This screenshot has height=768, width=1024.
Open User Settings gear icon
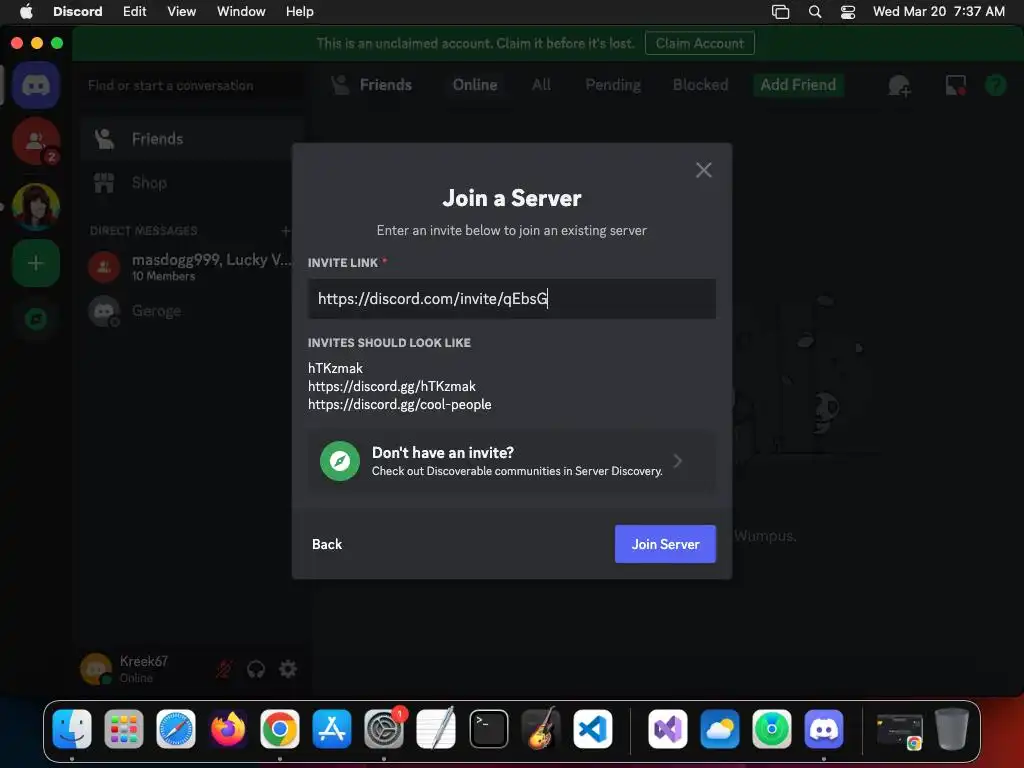pos(288,669)
